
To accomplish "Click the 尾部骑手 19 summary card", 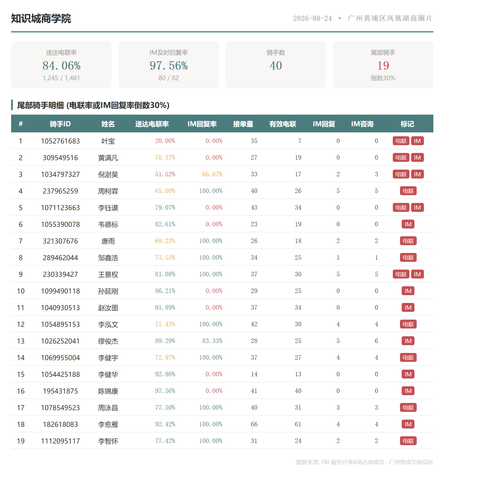I will 383,65.
